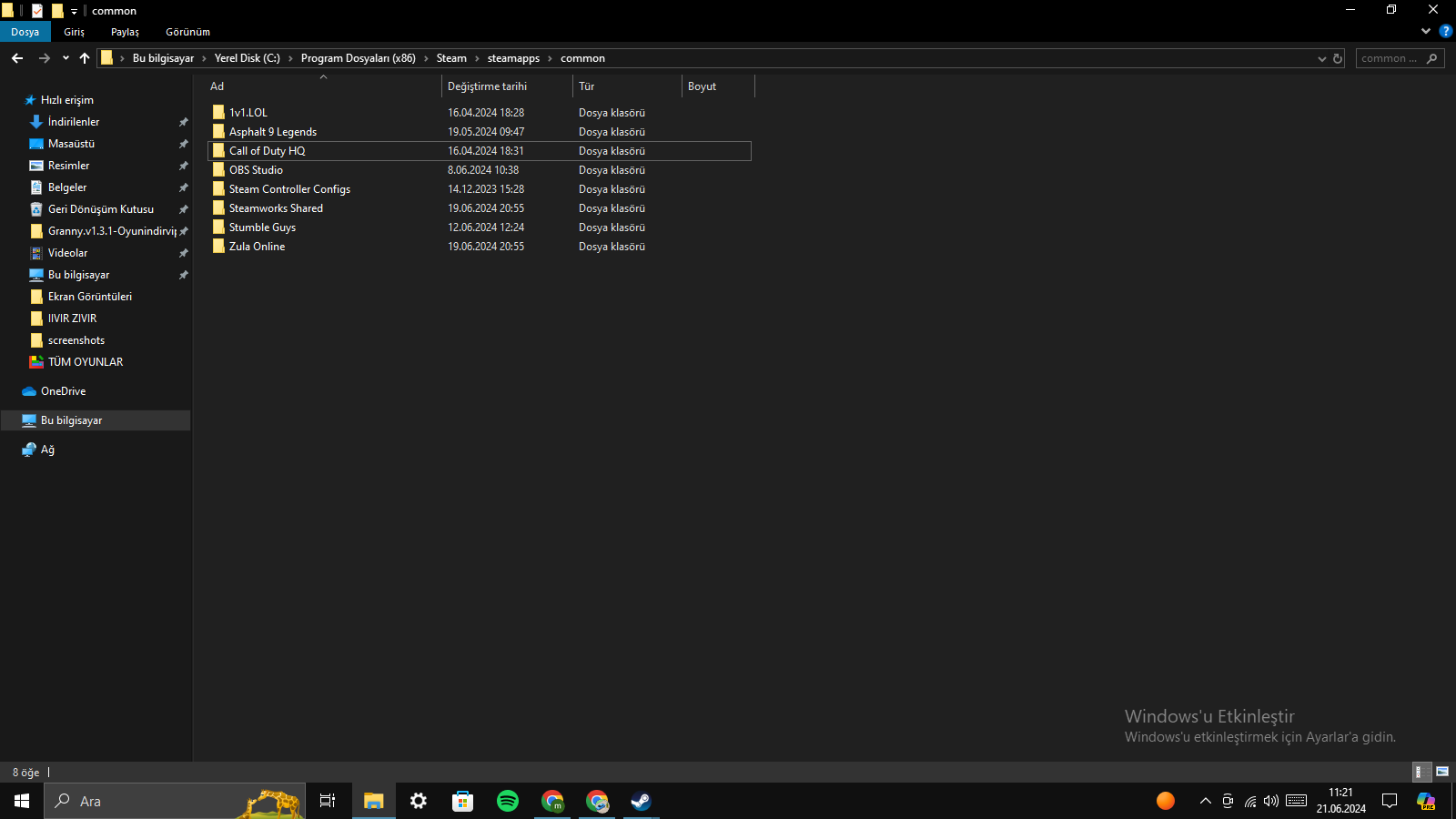Expand the ribbon with the chevron
This screenshot has width=1456, height=819.
[x=1426, y=31]
